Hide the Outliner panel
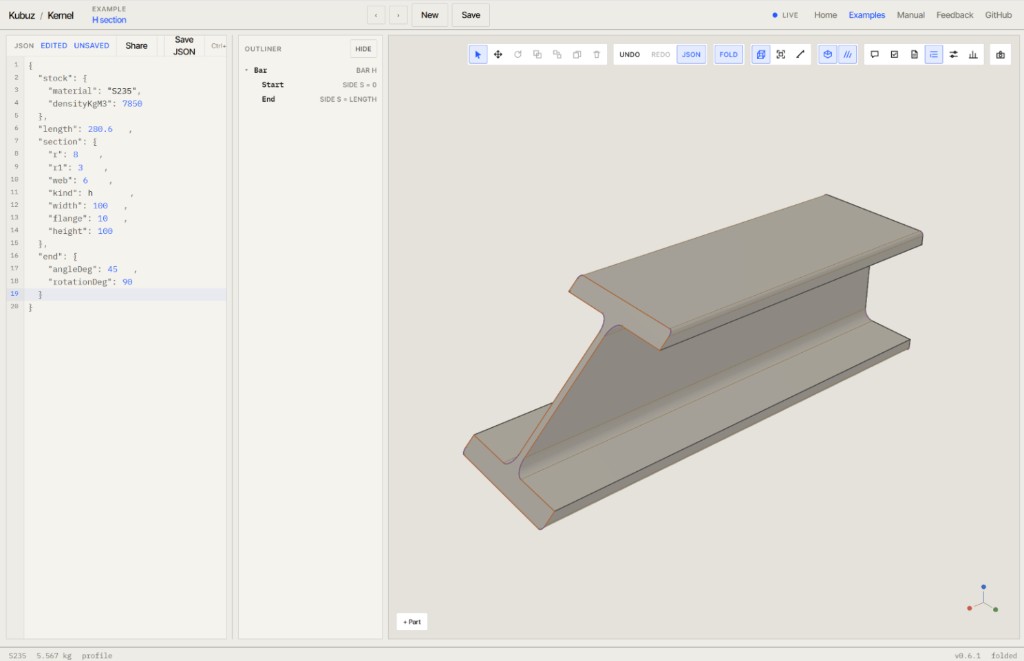This screenshot has height=661, width=1024. click(x=363, y=49)
